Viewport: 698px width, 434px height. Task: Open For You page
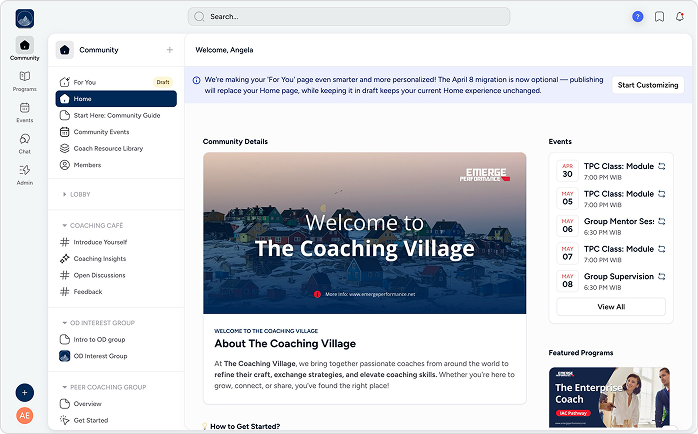coord(116,82)
